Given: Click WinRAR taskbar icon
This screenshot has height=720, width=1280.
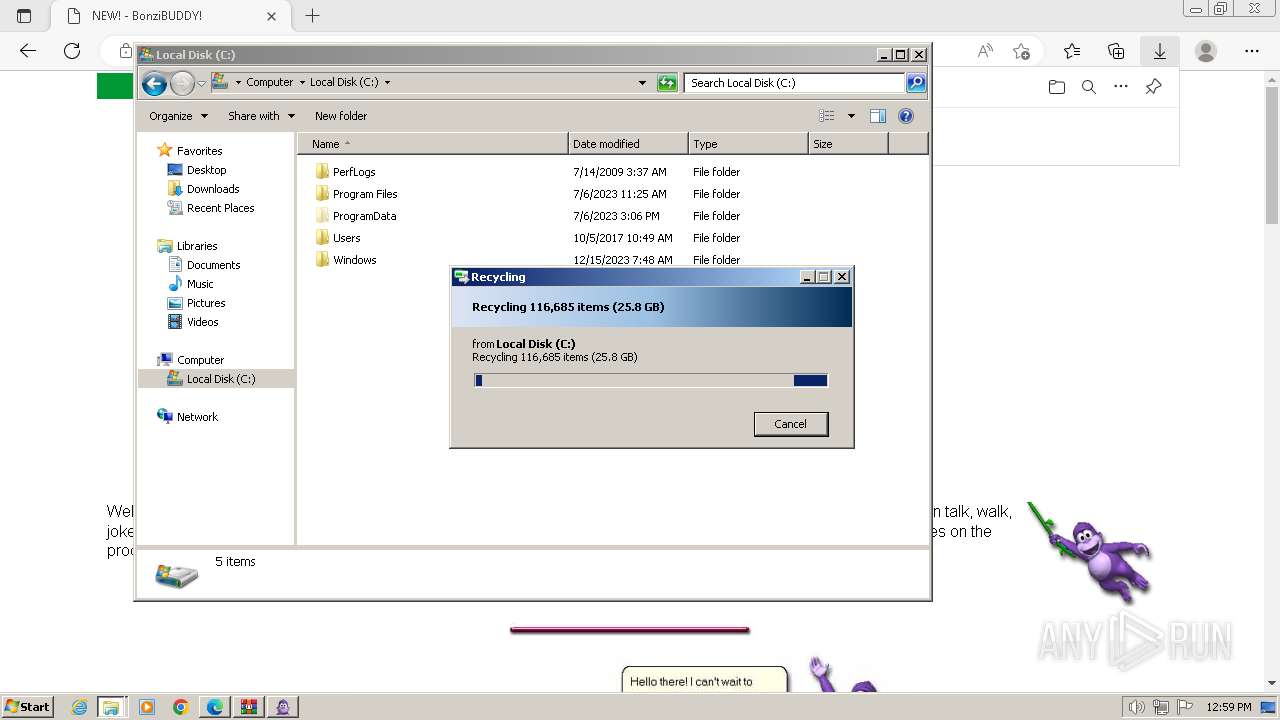Looking at the screenshot, I should 249,707.
